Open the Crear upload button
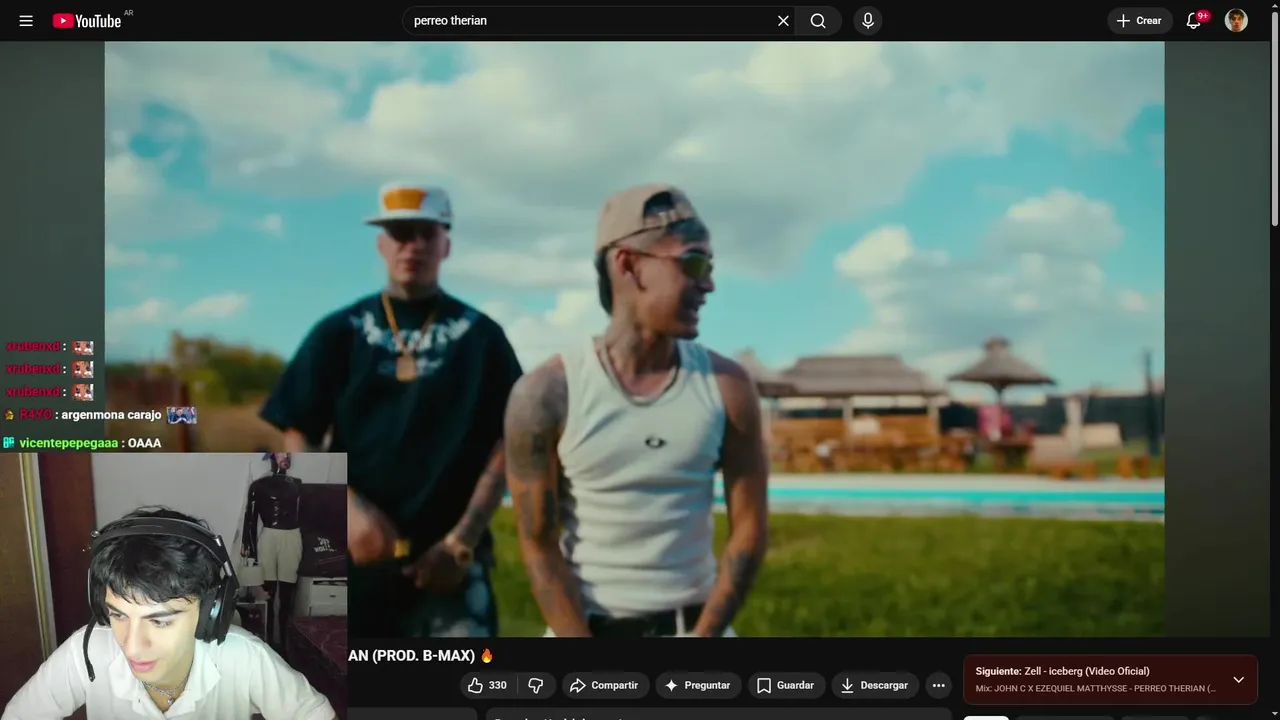The image size is (1280, 720). pos(1140,21)
